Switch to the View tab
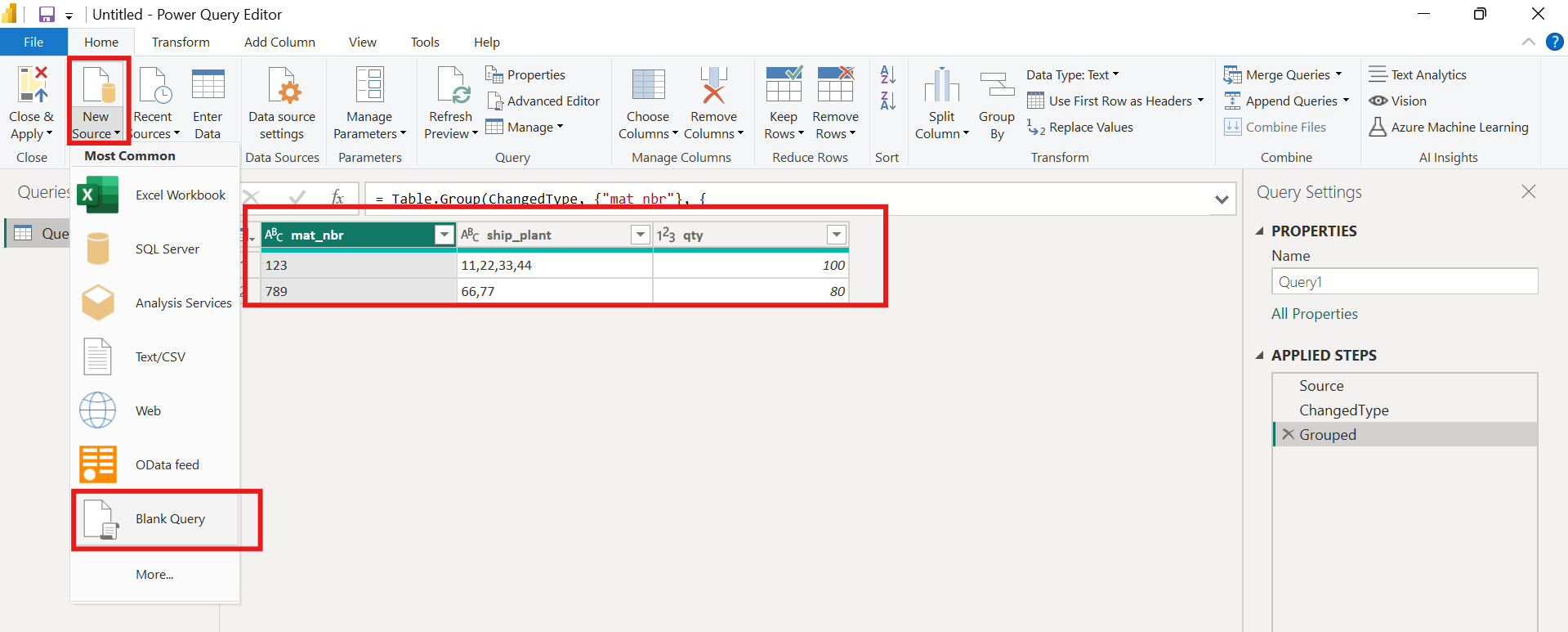1568x632 pixels. (x=363, y=43)
